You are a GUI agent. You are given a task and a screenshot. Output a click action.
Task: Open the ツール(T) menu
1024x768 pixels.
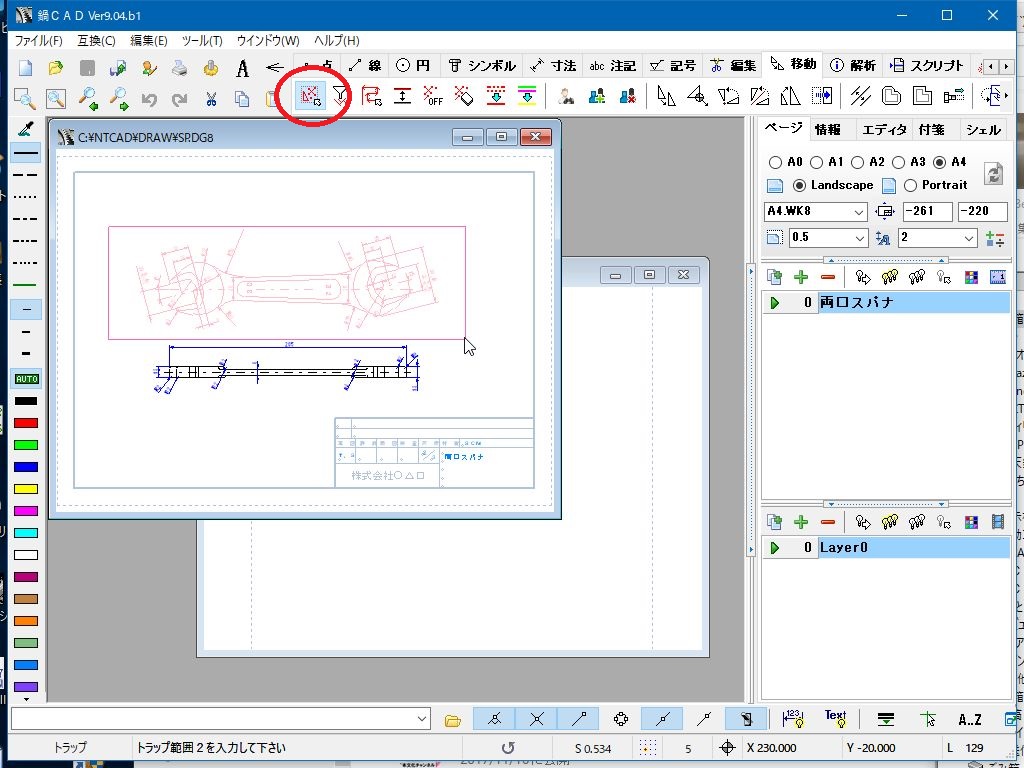click(x=202, y=40)
